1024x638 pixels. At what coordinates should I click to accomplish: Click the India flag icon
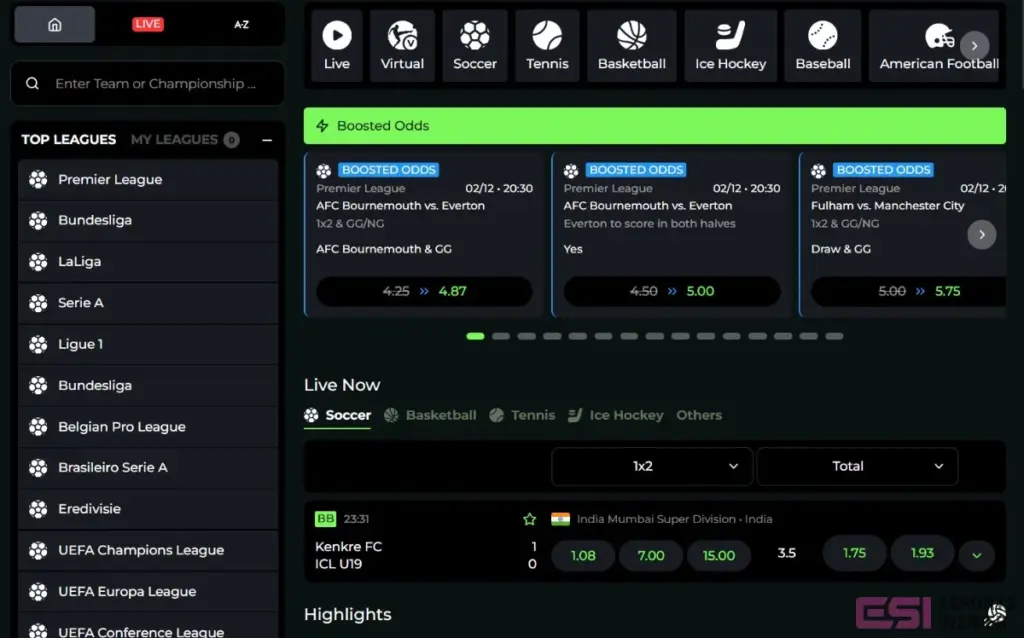(x=560, y=519)
